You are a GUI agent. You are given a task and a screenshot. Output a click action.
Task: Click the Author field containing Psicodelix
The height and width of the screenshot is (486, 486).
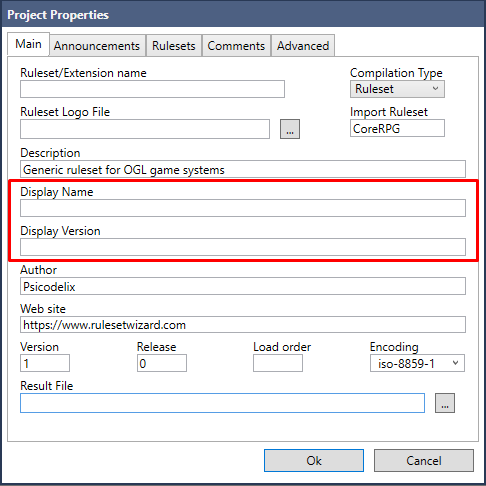pyautogui.click(x=243, y=286)
